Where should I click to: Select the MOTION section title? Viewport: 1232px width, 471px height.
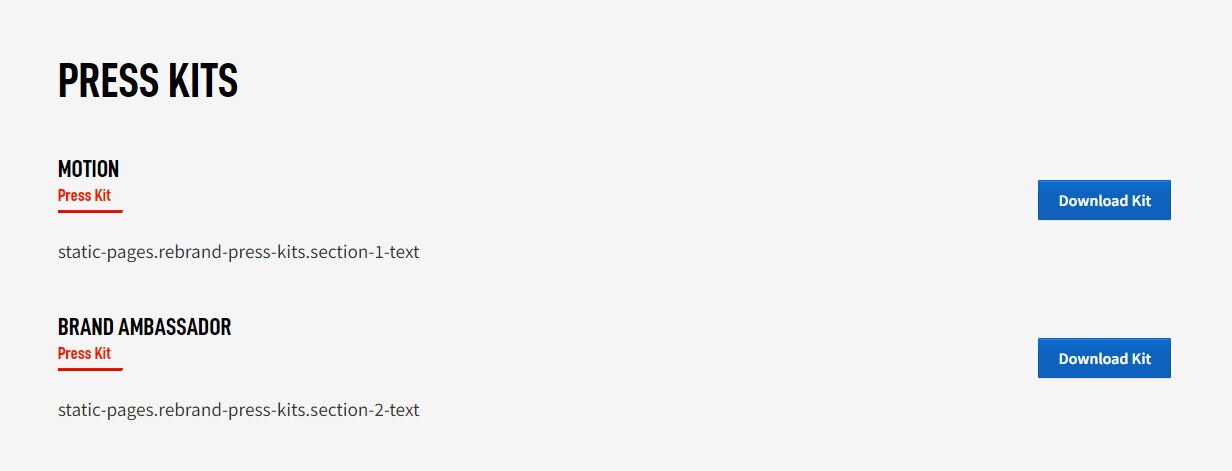88,169
